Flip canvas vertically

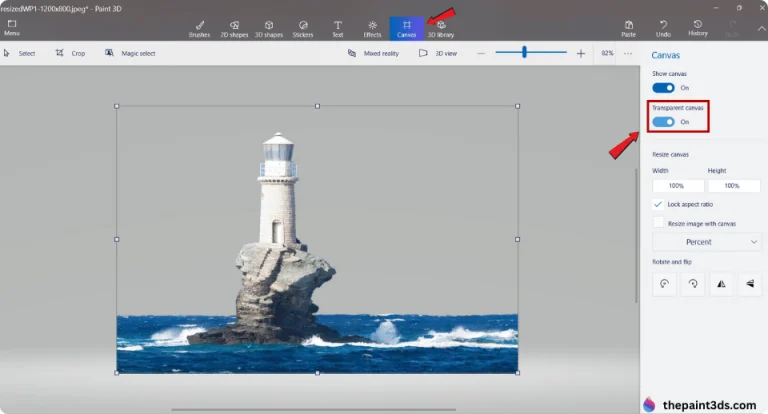coord(750,284)
